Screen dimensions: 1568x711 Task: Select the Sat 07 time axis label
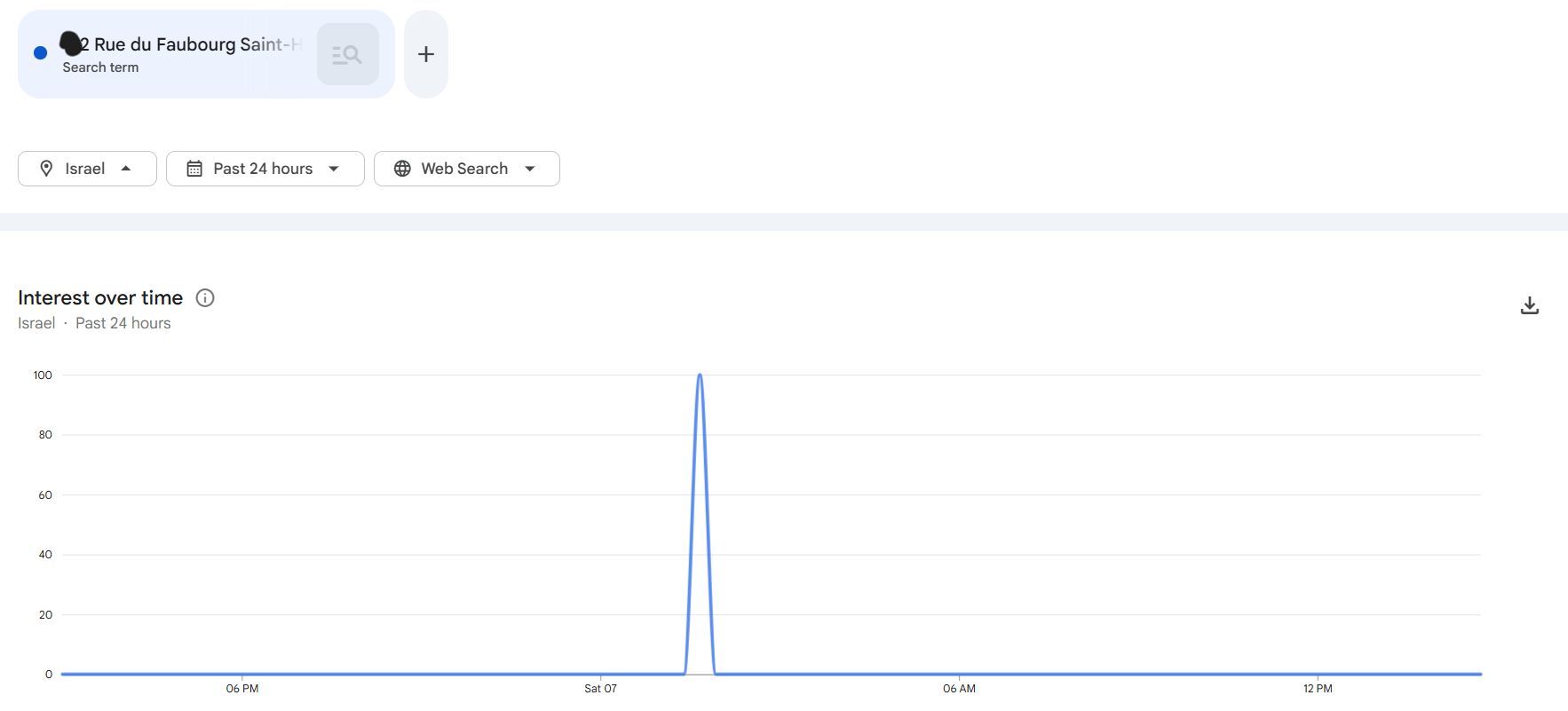pyautogui.click(x=600, y=689)
